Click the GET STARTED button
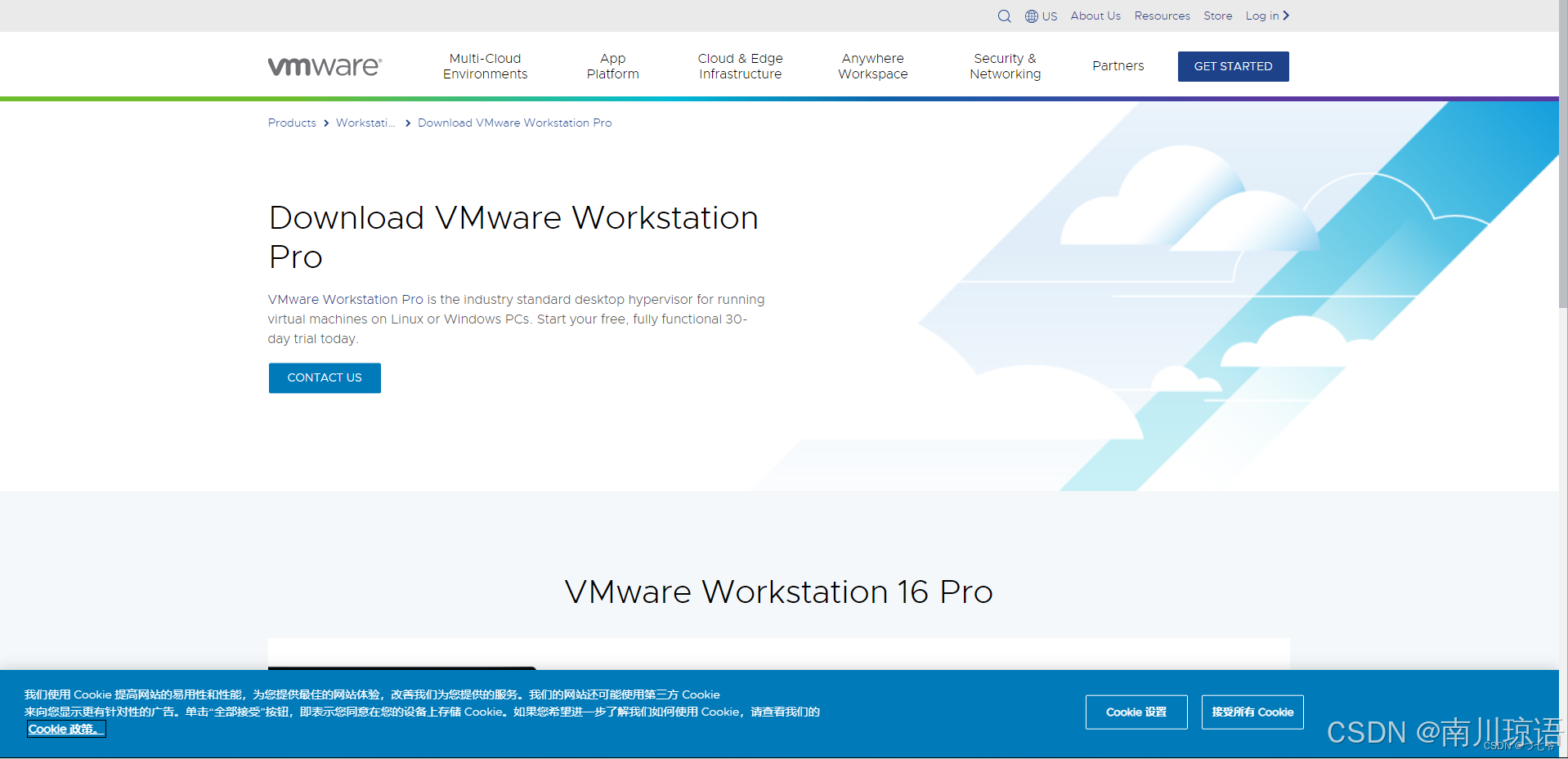1568x759 pixels. click(1233, 66)
